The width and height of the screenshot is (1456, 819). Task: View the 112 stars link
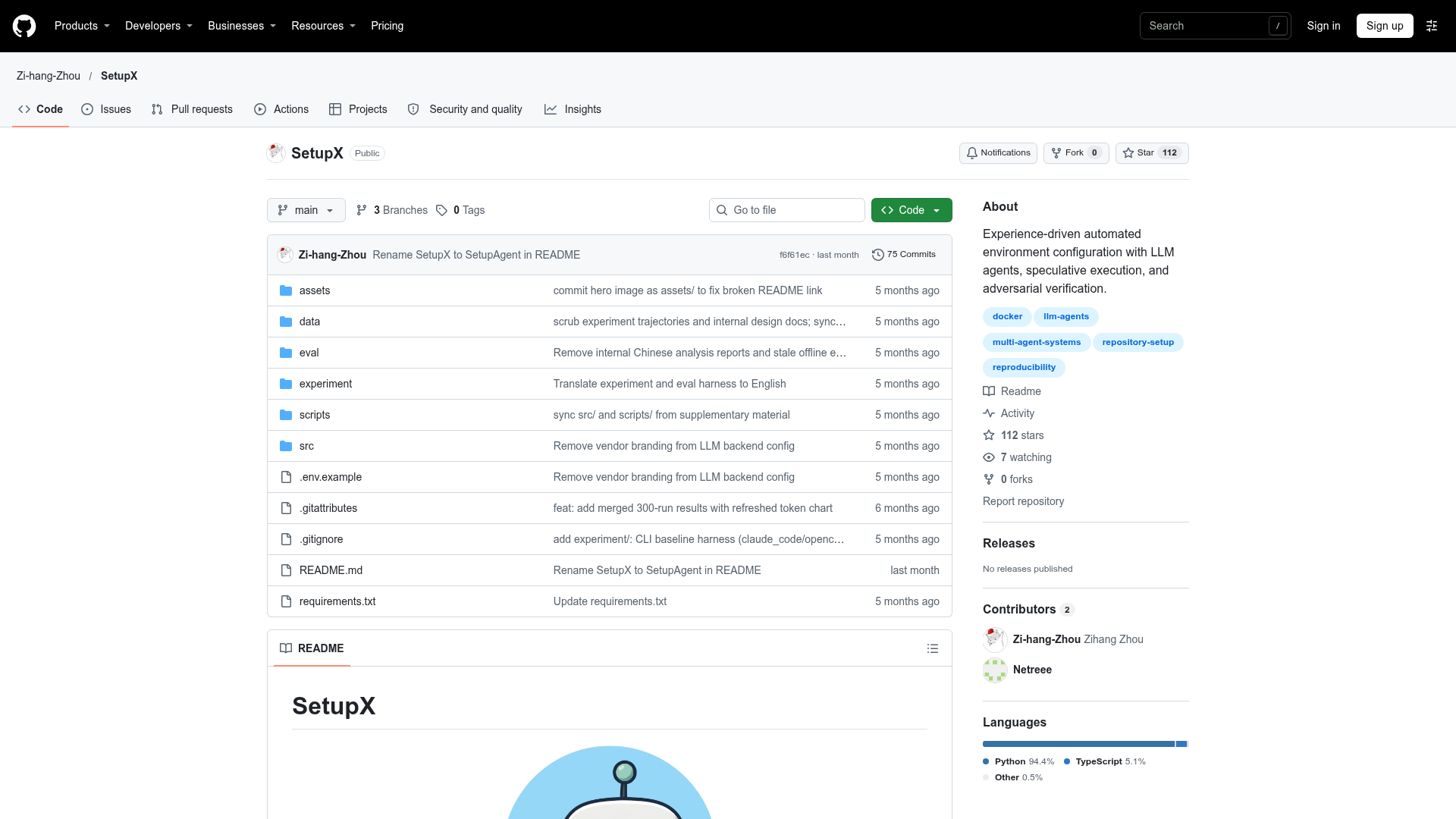tap(1013, 435)
